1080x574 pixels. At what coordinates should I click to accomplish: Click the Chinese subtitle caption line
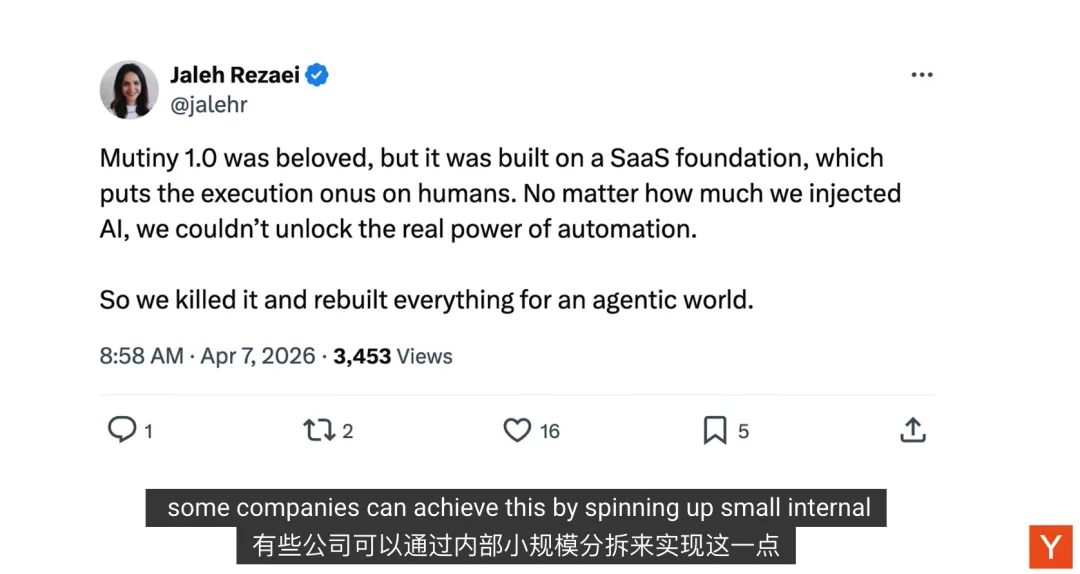516,546
